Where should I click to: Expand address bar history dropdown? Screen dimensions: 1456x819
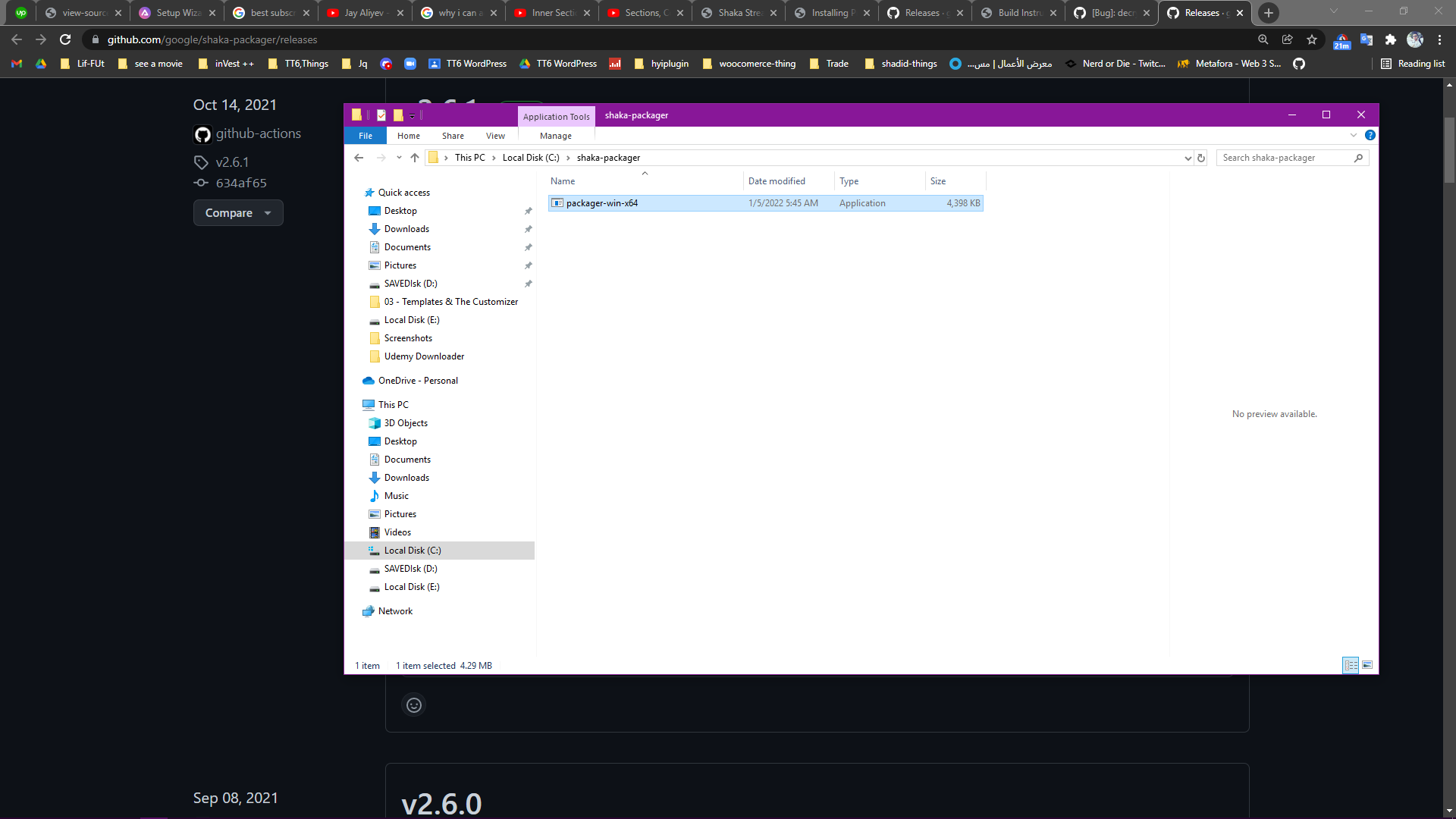point(1188,158)
